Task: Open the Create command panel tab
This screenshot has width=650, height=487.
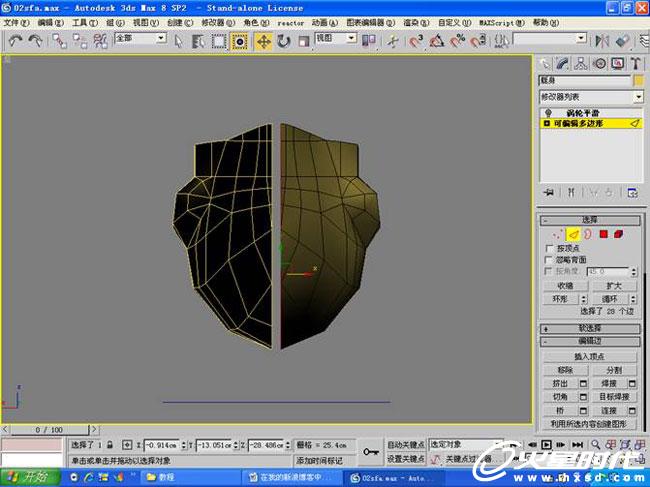Action: point(544,64)
